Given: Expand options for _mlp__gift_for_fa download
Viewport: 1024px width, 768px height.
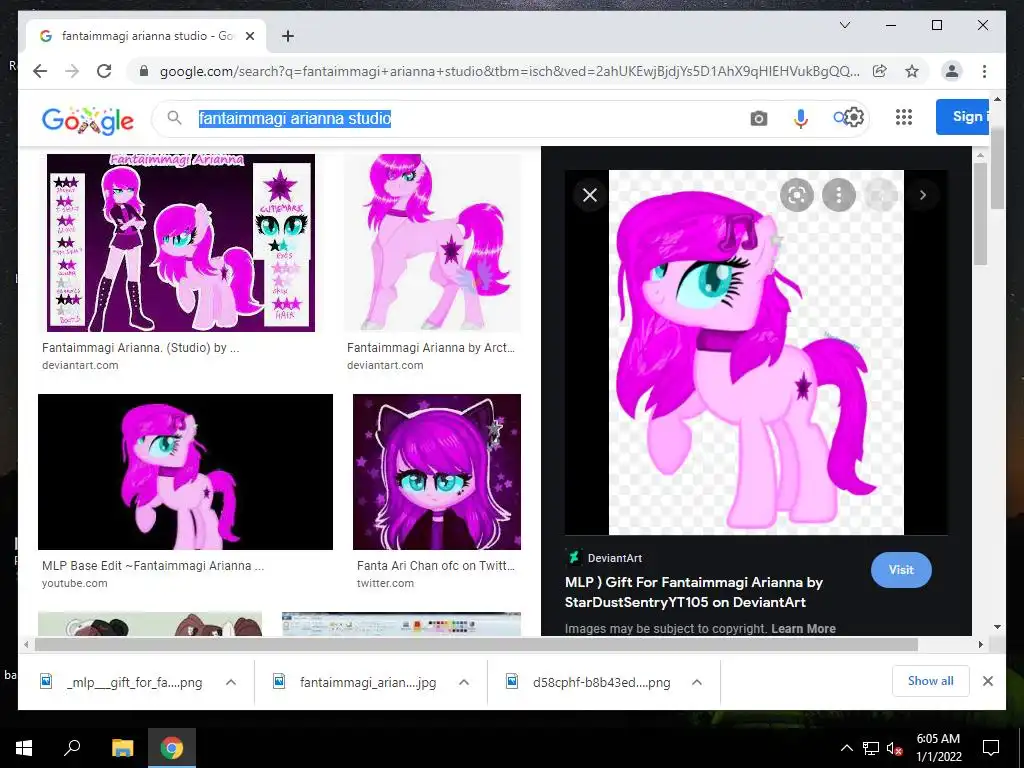Looking at the screenshot, I should coord(231,682).
